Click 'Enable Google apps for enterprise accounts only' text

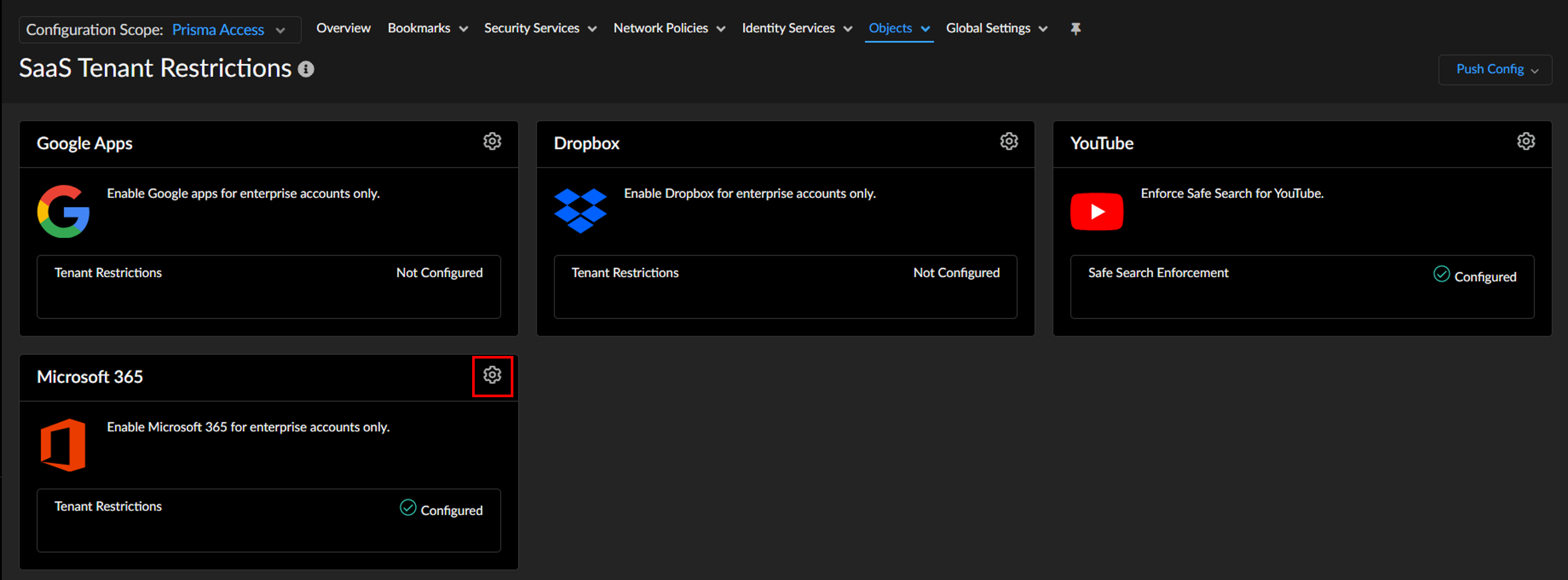coord(243,194)
